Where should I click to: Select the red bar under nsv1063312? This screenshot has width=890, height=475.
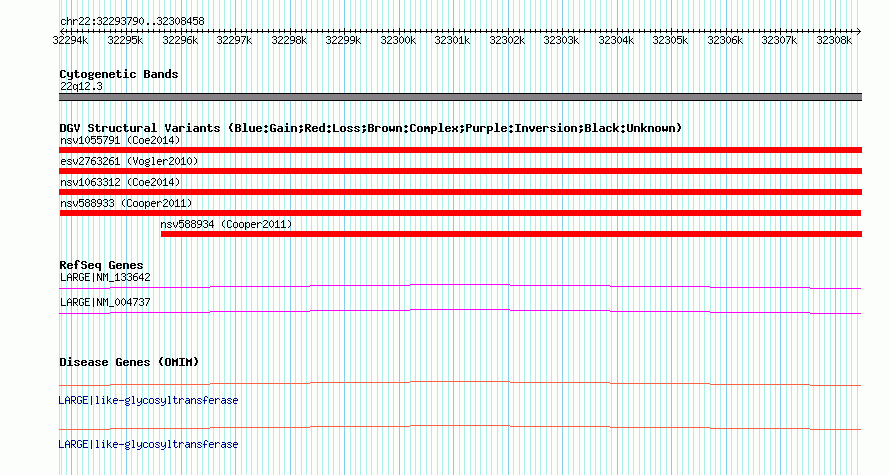pyautogui.click(x=460, y=192)
